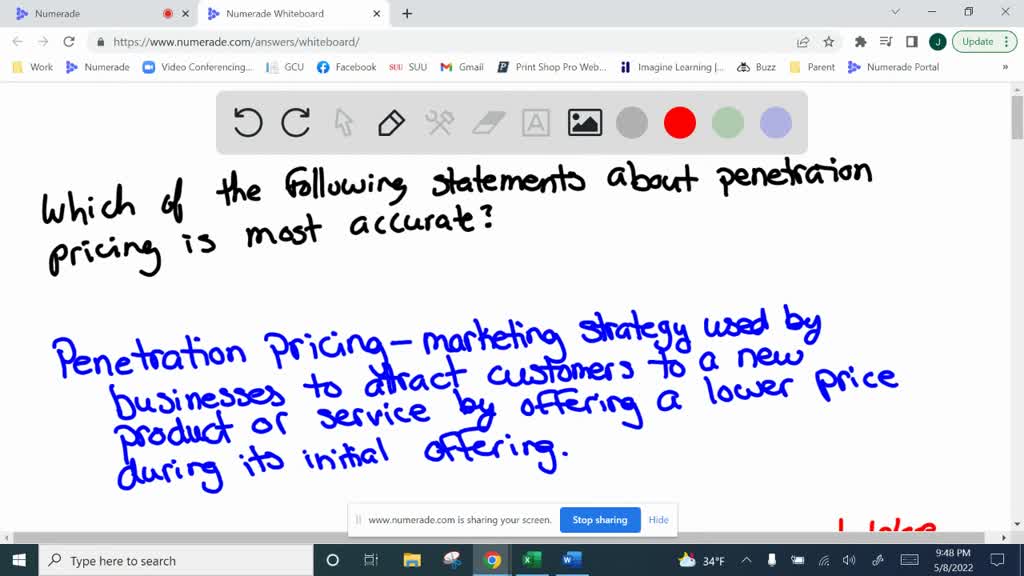
Task: Open the GCU bookmark
Action: point(285,67)
